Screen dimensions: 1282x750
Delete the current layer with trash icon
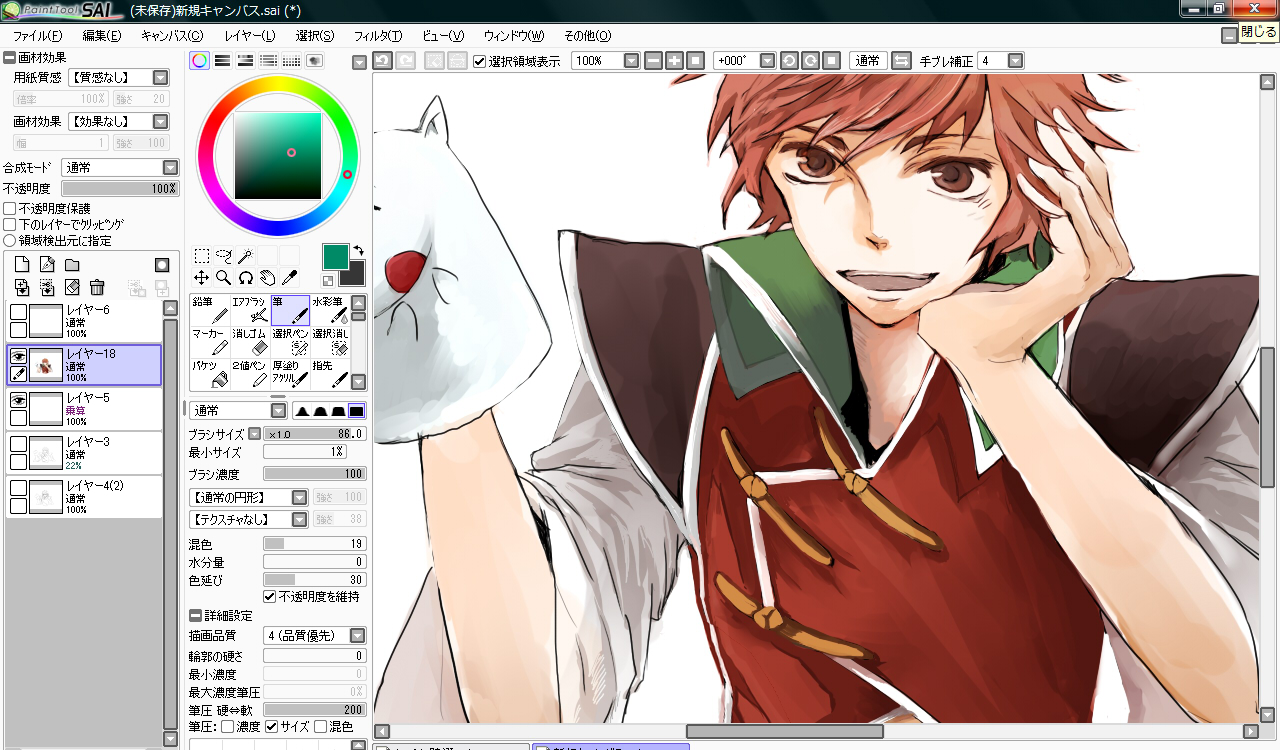click(x=97, y=287)
